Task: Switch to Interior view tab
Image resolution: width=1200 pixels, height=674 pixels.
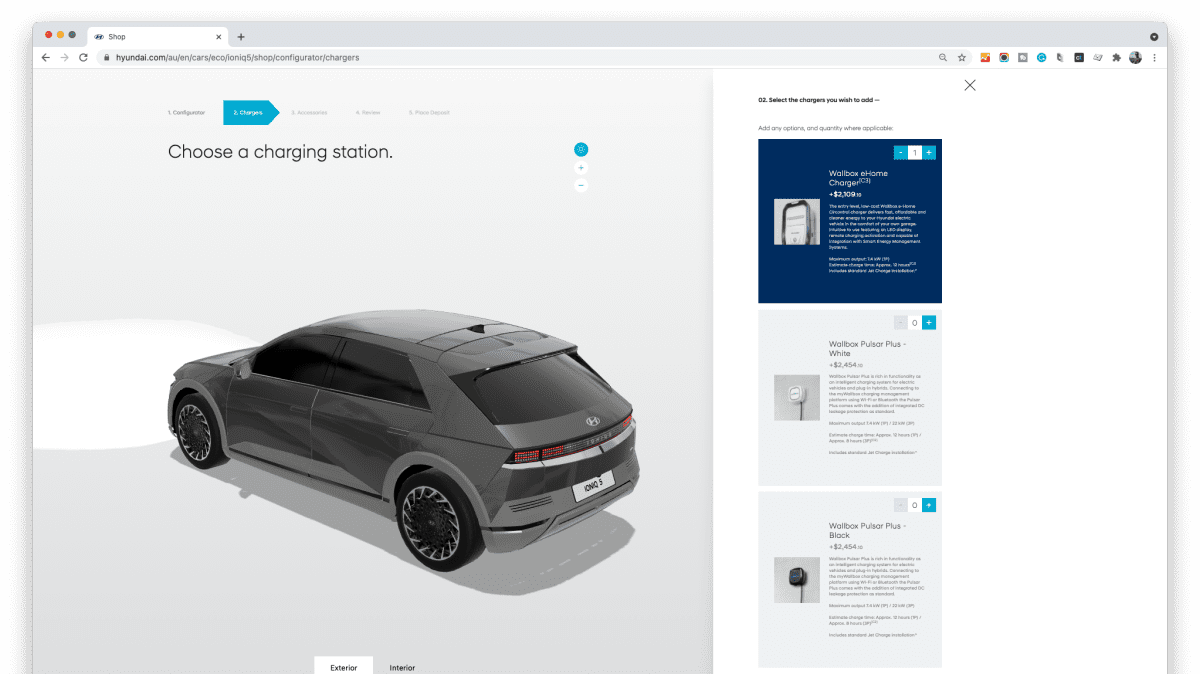Action: point(402,667)
